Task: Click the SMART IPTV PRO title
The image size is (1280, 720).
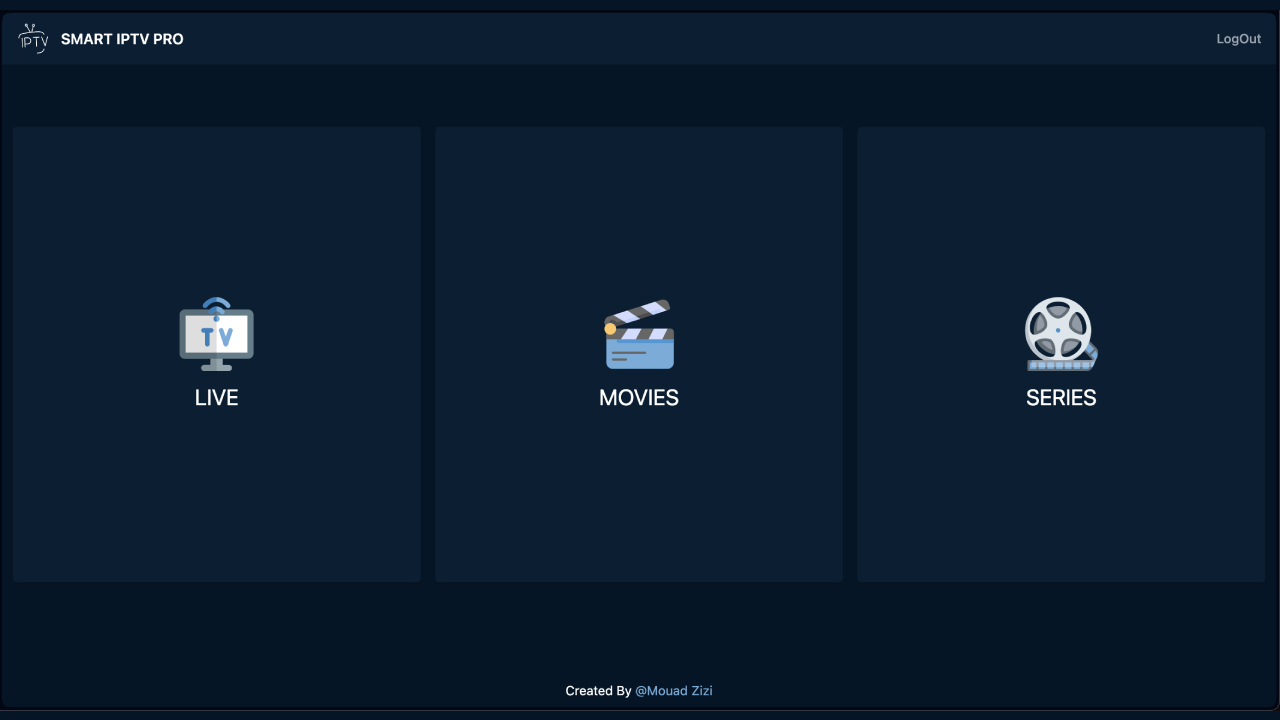Action: click(122, 39)
